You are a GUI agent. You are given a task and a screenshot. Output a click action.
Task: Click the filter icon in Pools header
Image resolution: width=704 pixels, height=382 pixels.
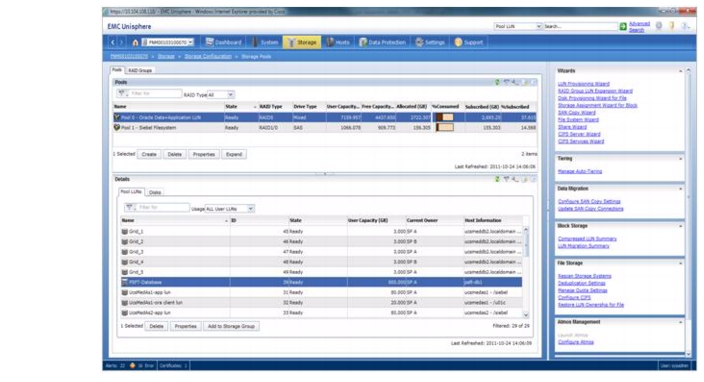[x=506, y=82]
